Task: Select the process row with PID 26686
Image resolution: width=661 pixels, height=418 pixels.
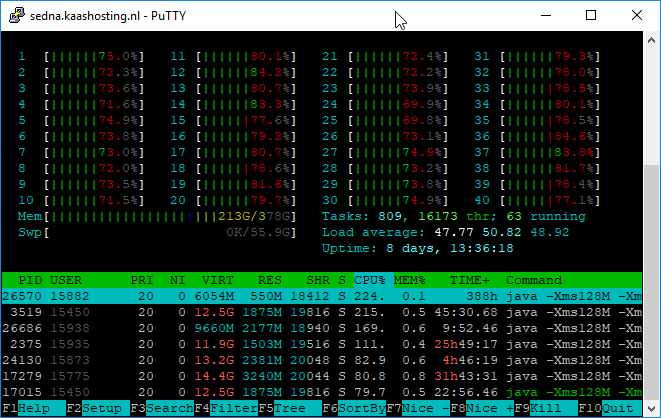Action: (320, 326)
